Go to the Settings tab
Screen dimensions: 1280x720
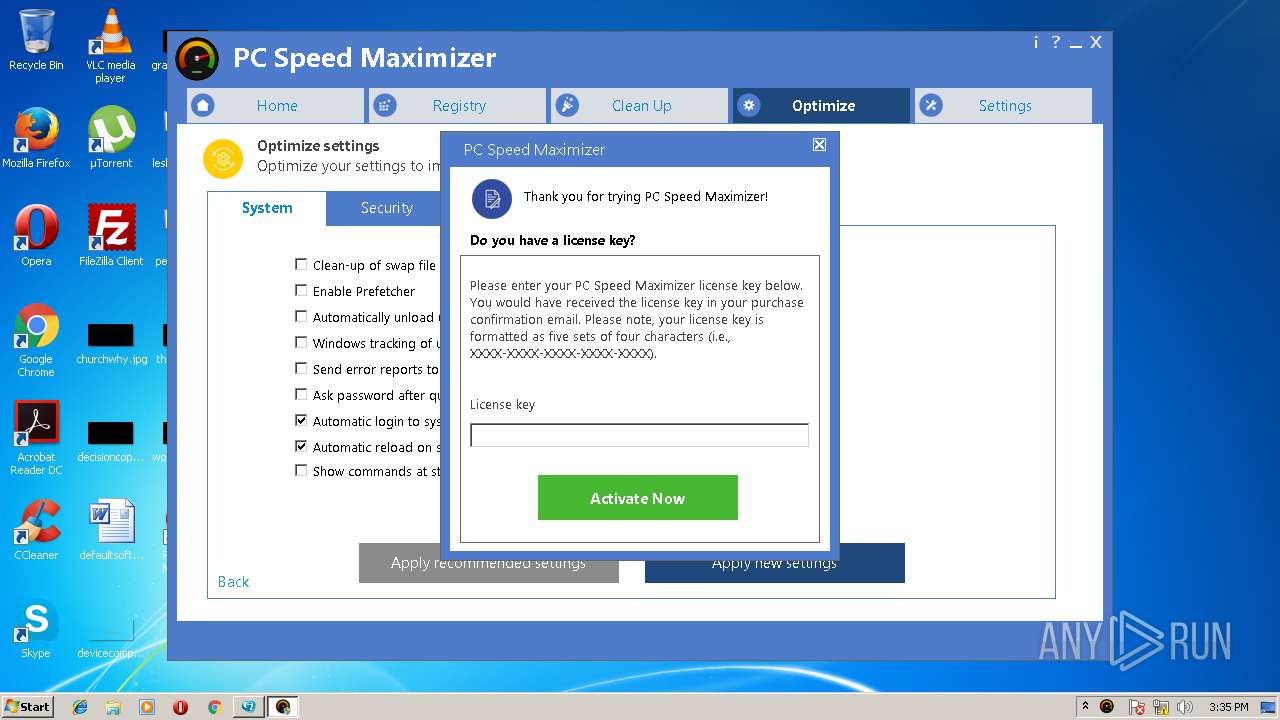click(x=1004, y=105)
